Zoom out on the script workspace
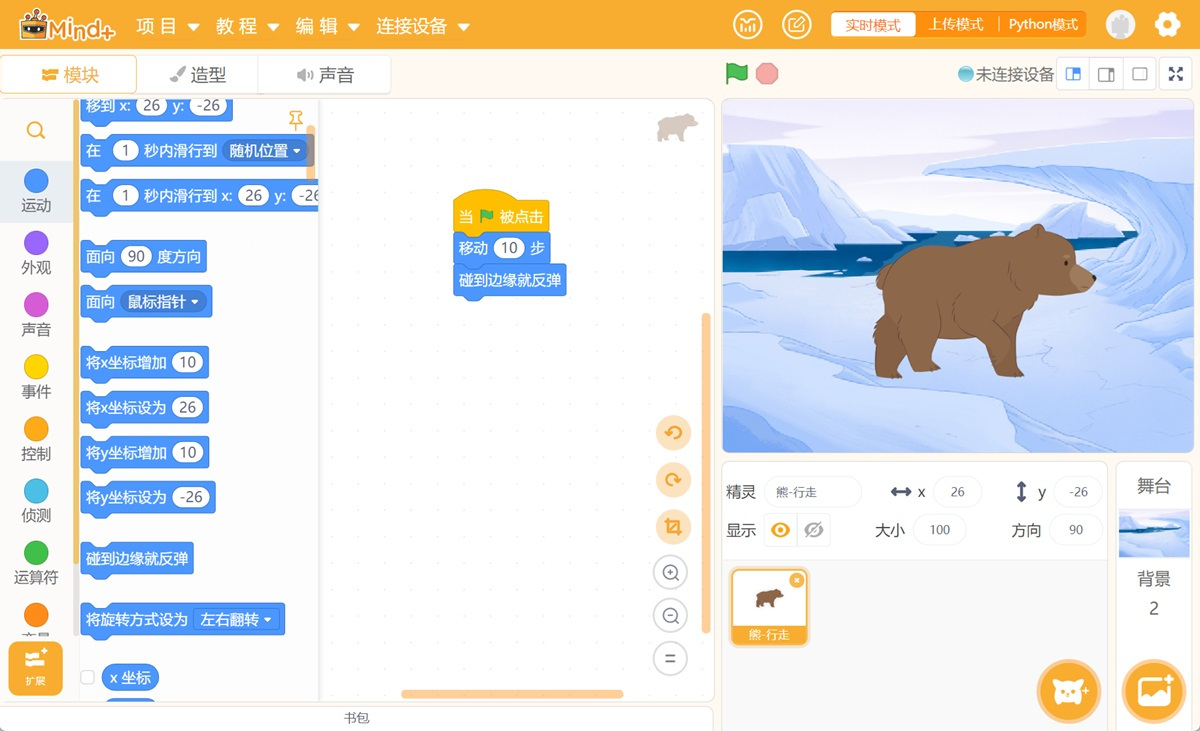Screen dimensions: 1200x731 (670, 616)
